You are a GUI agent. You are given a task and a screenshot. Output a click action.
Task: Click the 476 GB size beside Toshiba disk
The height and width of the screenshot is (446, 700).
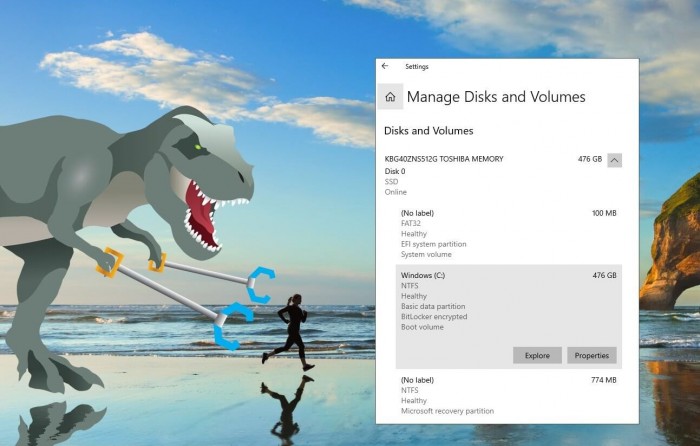tap(589, 159)
